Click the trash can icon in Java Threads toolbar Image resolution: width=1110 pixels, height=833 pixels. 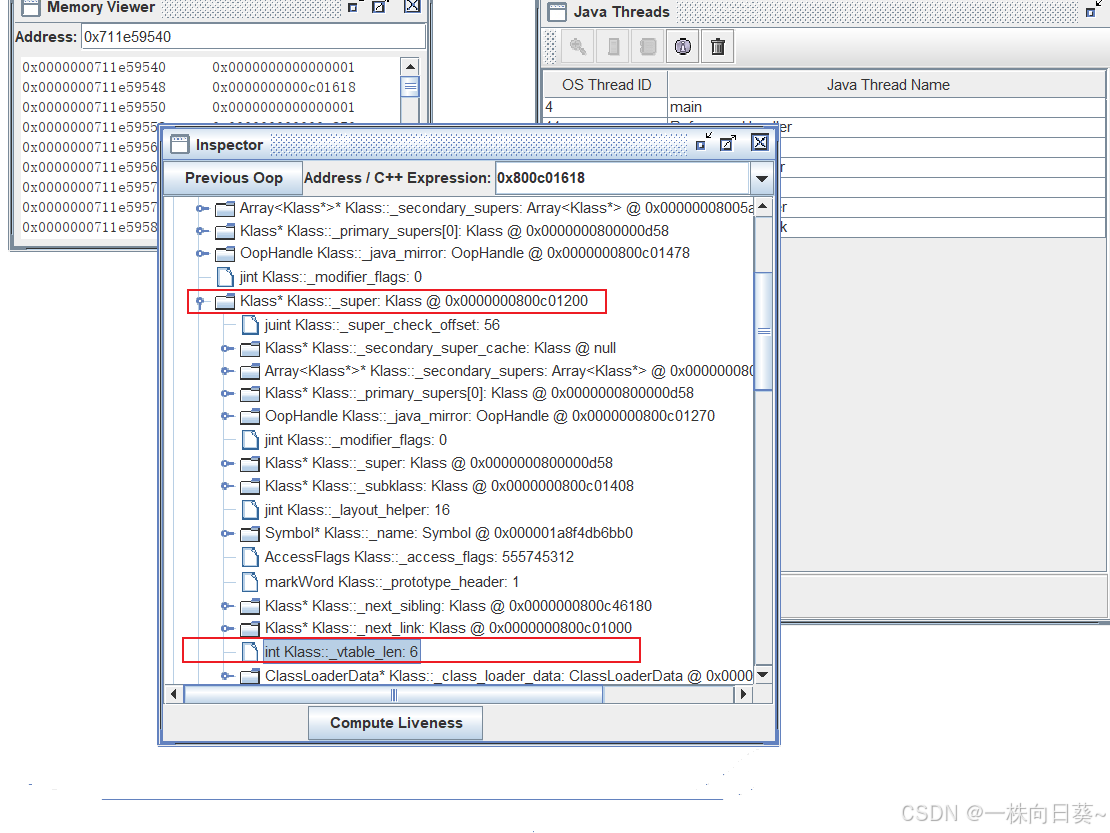(718, 47)
